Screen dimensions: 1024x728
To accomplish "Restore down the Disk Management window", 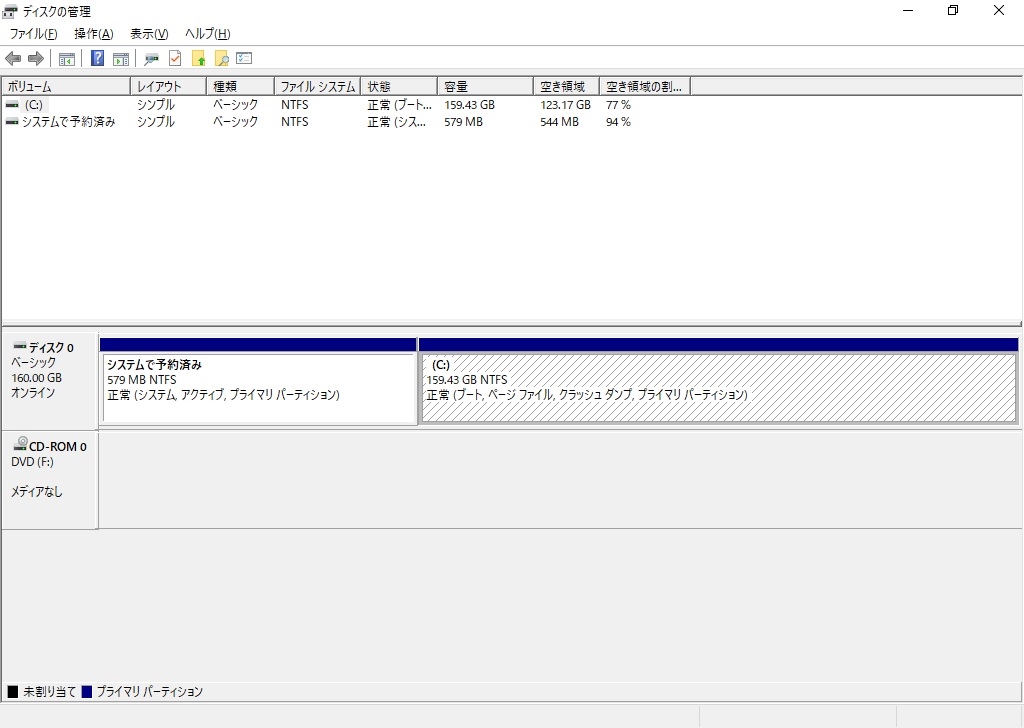I will (953, 10).
